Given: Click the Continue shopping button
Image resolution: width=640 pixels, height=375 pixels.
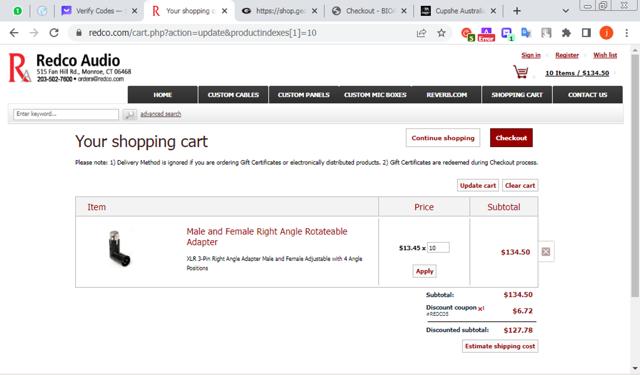Looking at the screenshot, I should point(443,138).
